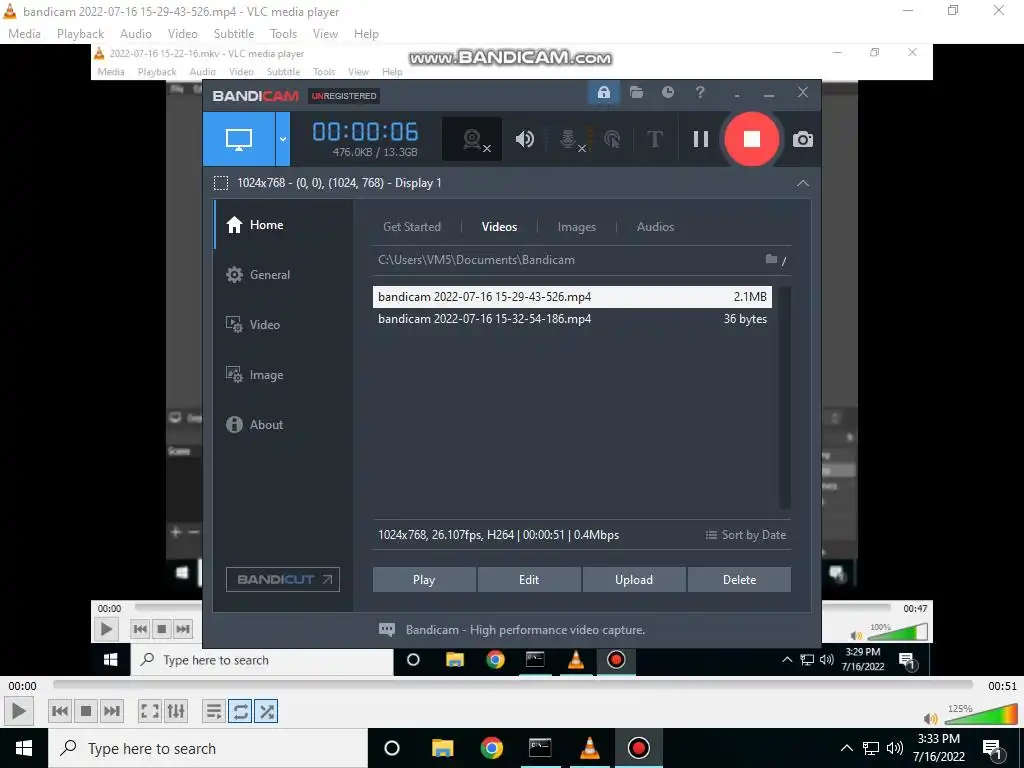The image size is (1024, 768).
Task: Click the Bandicam chat message icon at bottom
Action: pos(387,630)
